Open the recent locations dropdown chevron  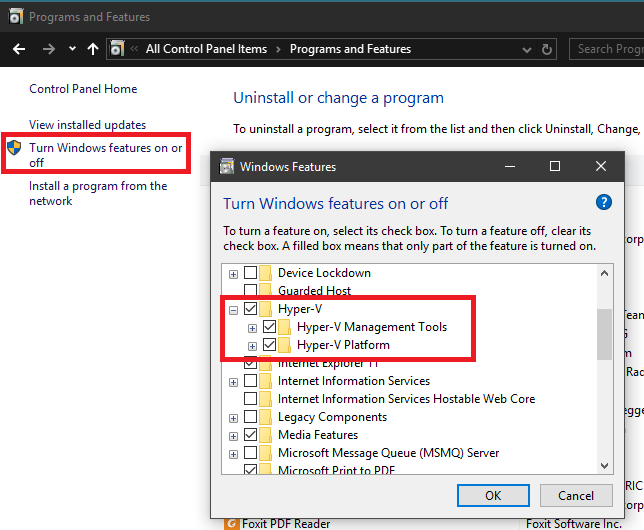[x=72, y=49]
